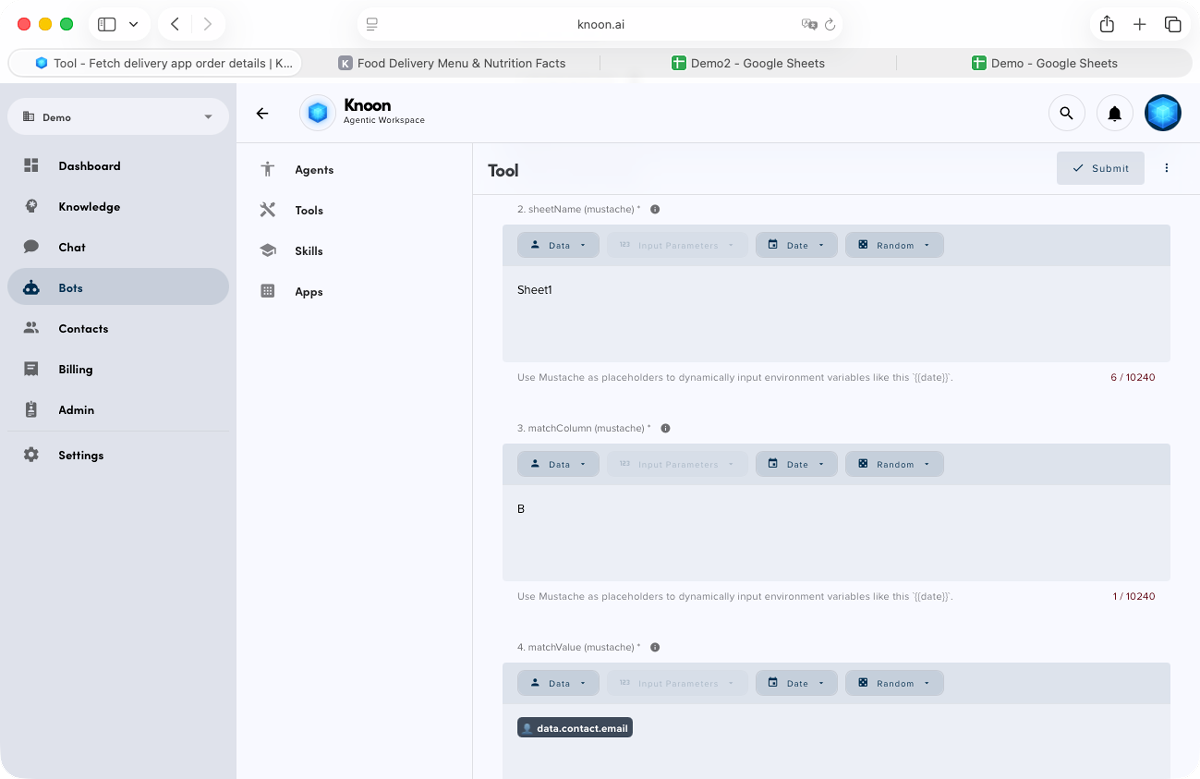This screenshot has height=779, width=1200.
Task: Open the Bots section in sidebar
Action: [70, 287]
